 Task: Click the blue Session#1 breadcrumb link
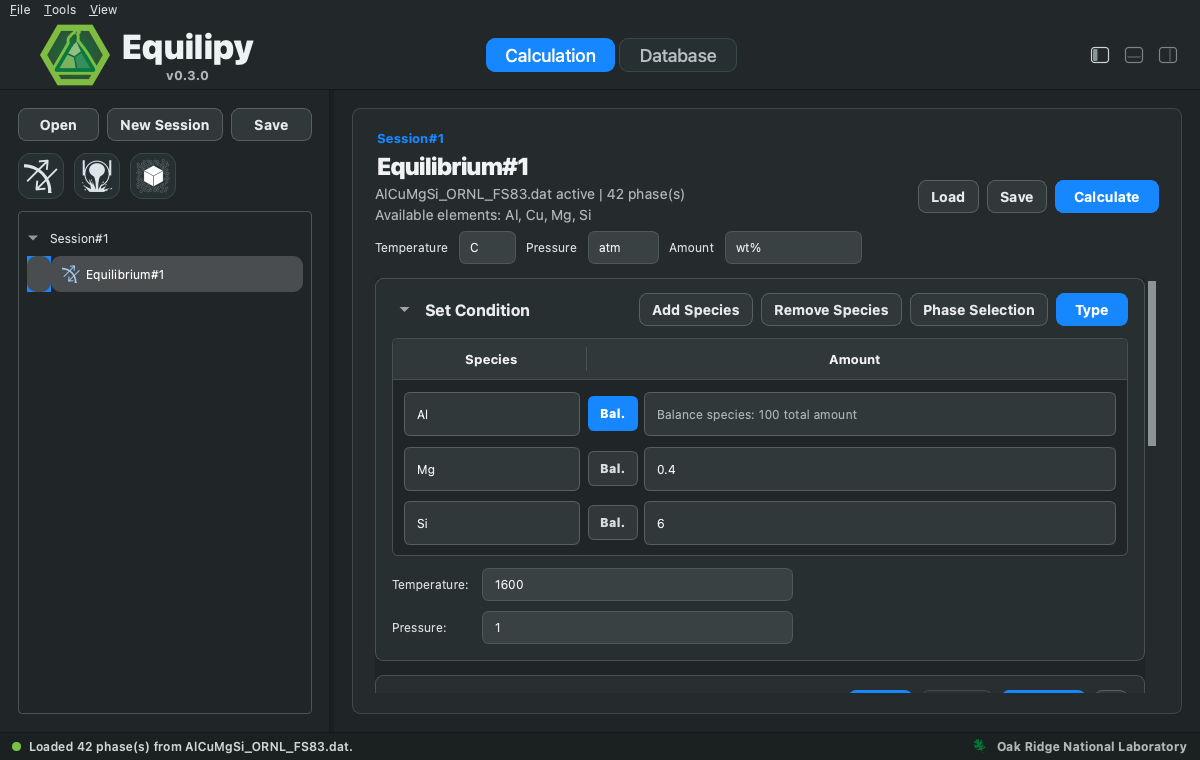410,139
